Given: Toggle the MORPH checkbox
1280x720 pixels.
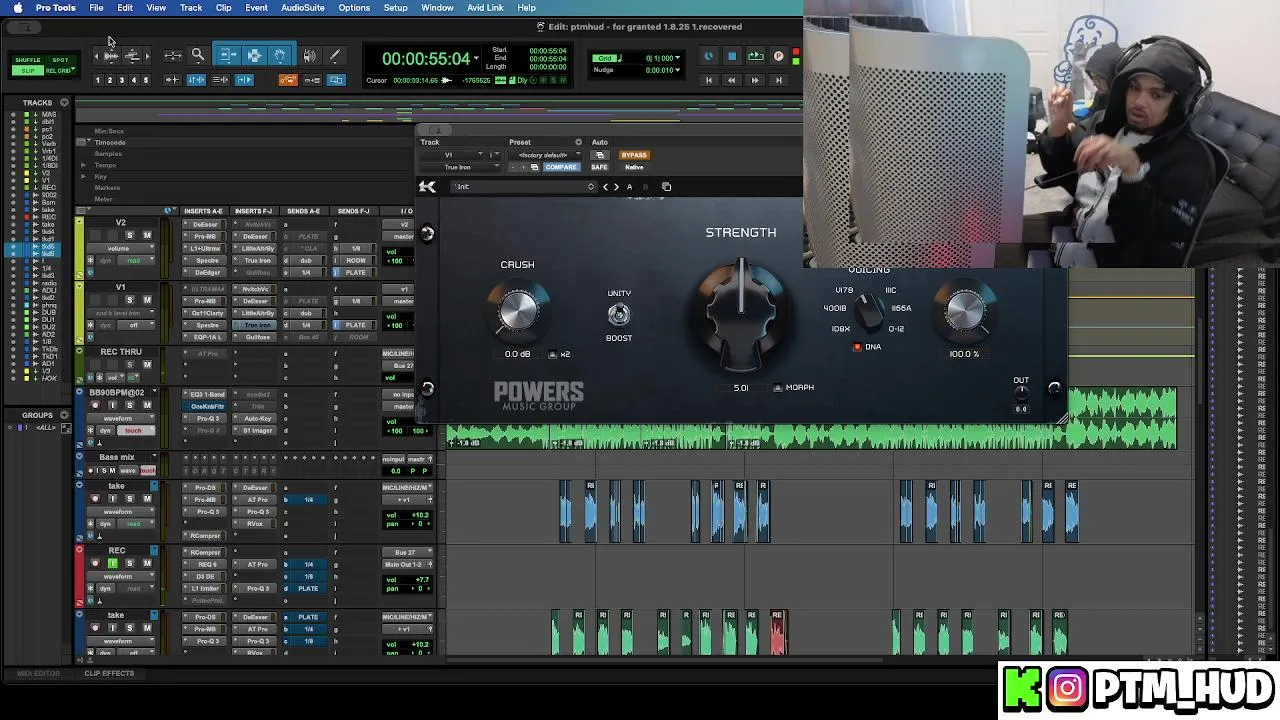Looking at the screenshot, I should point(778,388).
